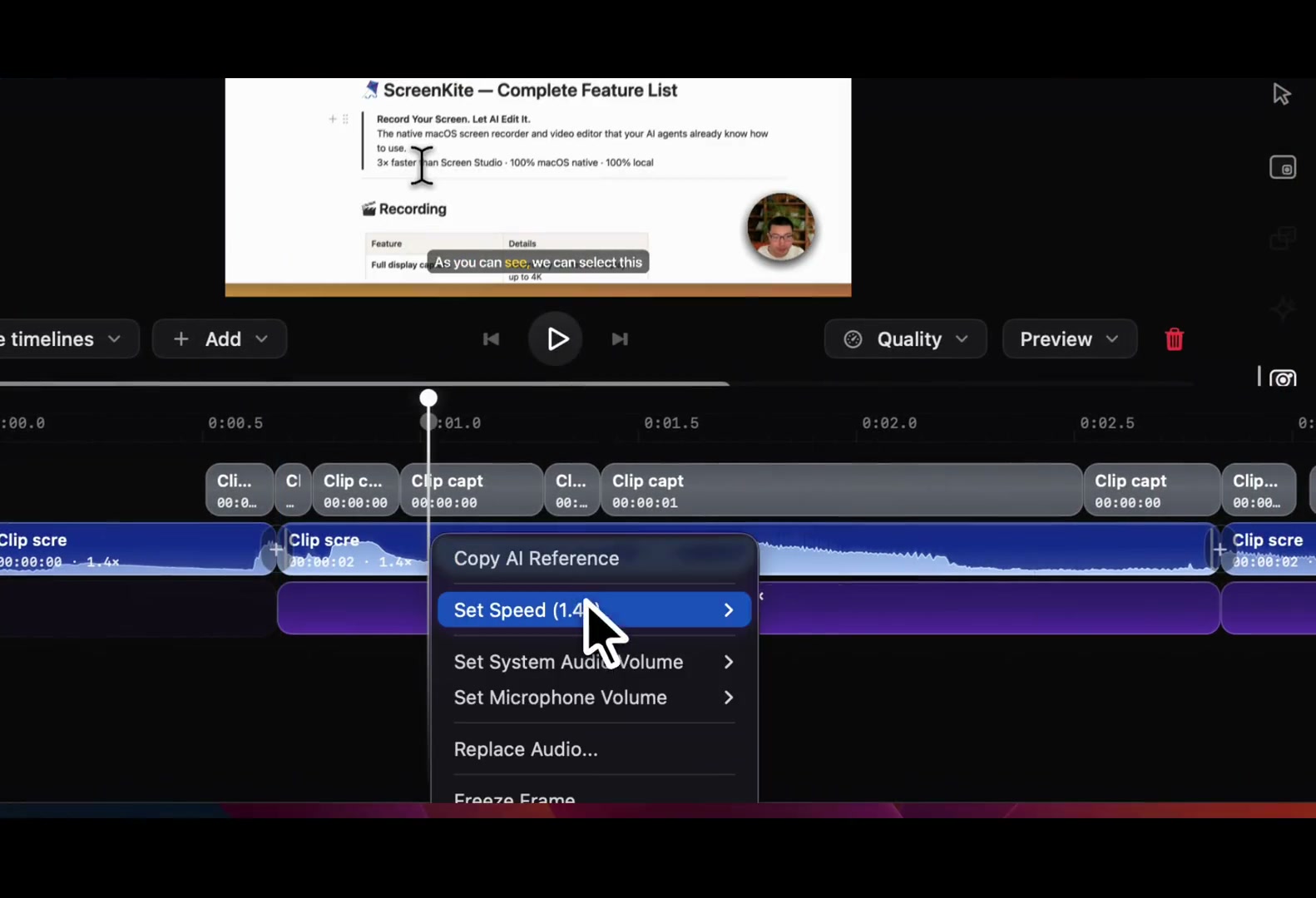
Task: Choose Replace Audio... in context menu
Action: (x=594, y=749)
